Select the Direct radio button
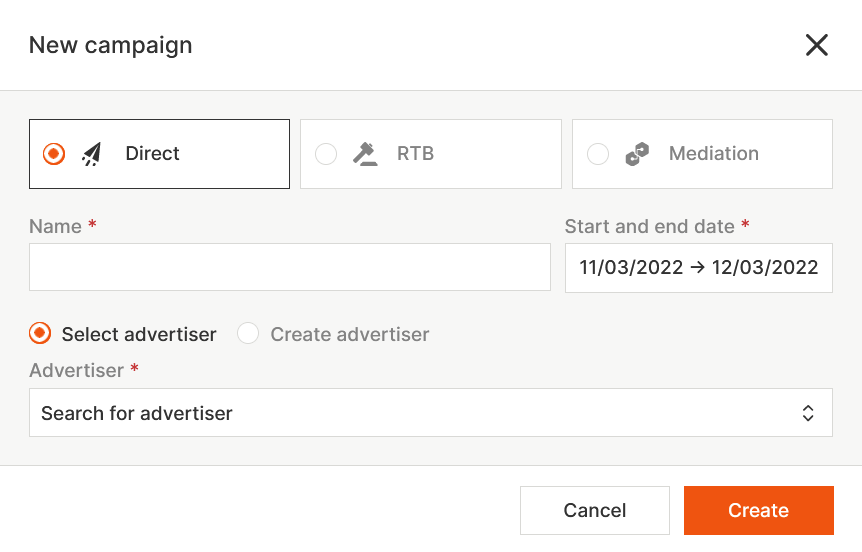Image resolution: width=862 pixels, height=552 pixels. [54, 154]
